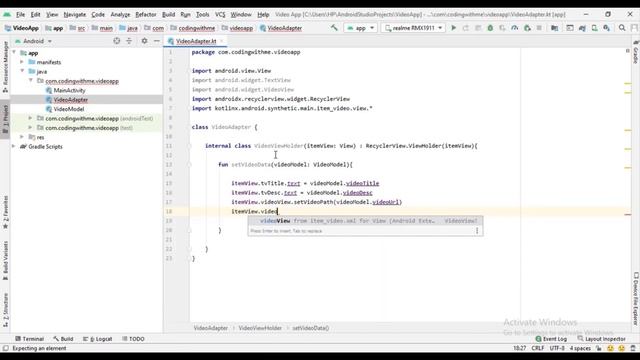Image resolution: width=640 pixels, height=360 pixels.
Task: Open the Event Log
Action: pos(551,339)
